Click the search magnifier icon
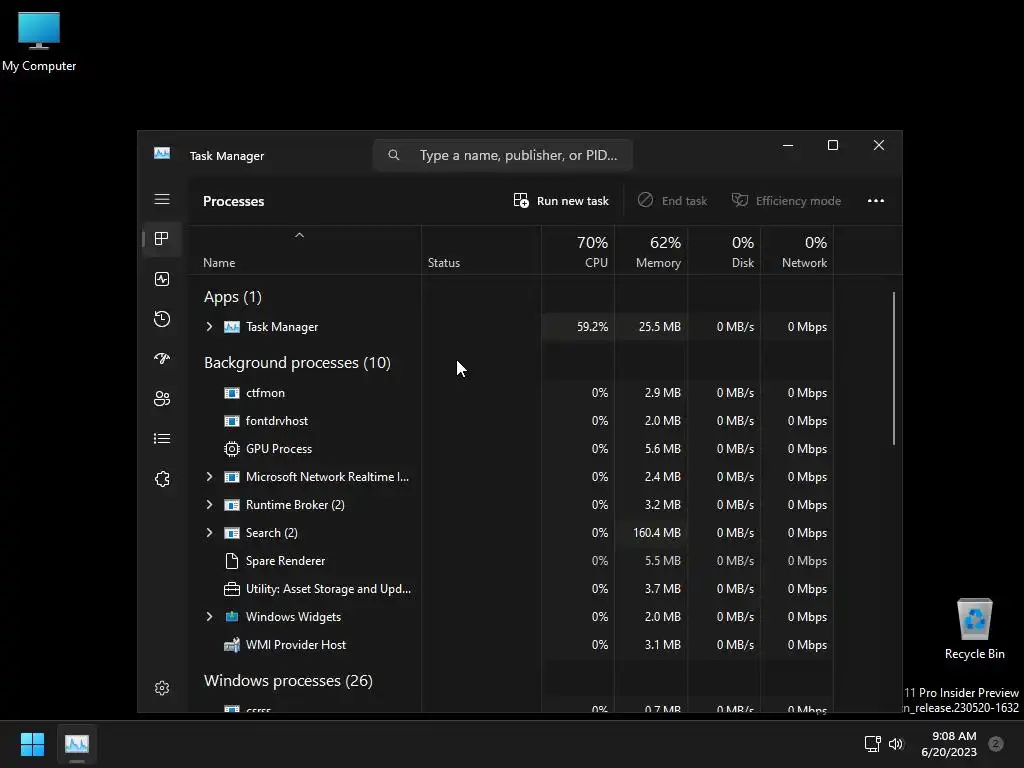This screenshot has width=1024, height=768. (x=393, y=155)
